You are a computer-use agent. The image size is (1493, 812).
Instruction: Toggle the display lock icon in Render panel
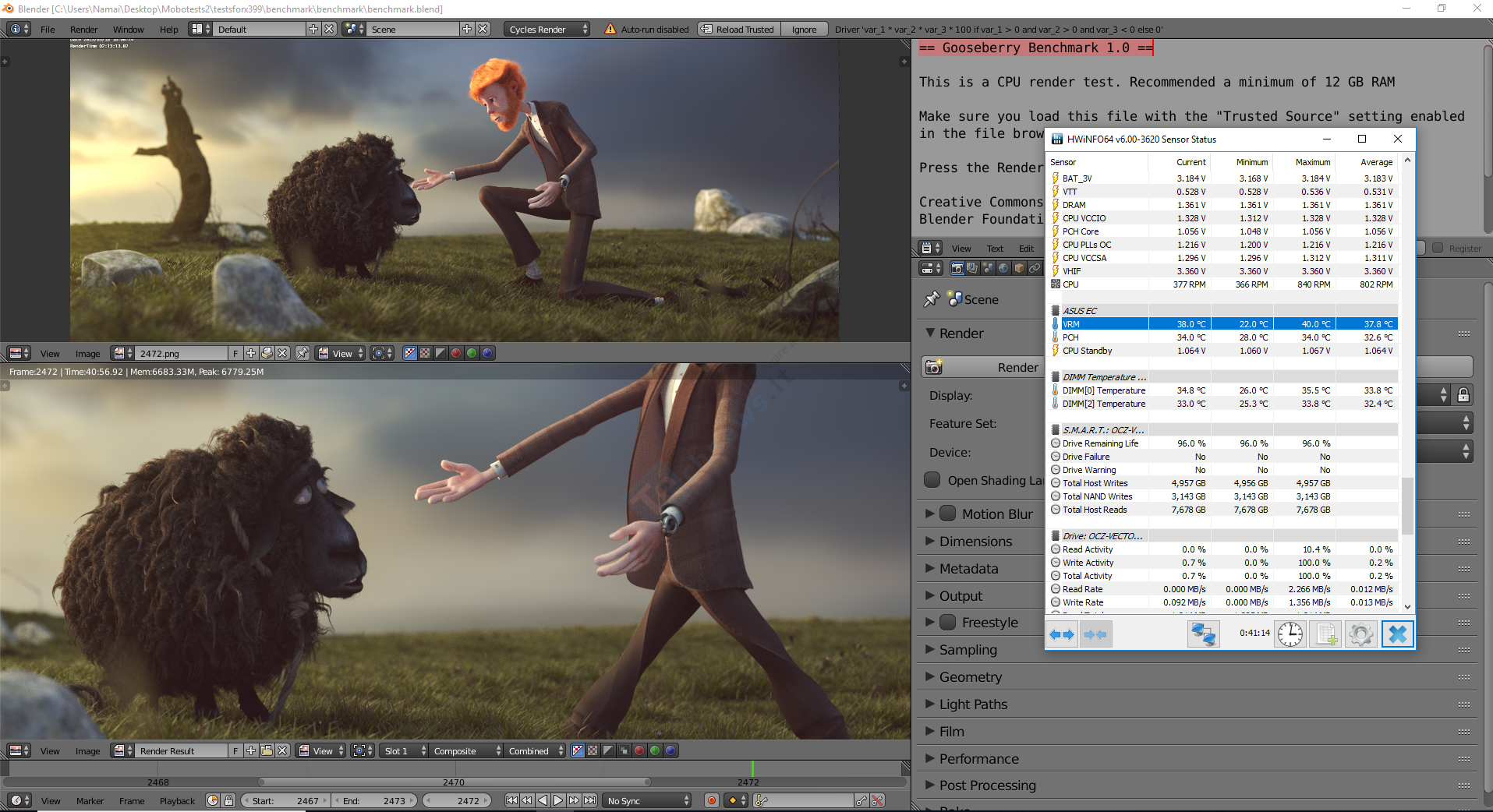click(x=1463, y=395)
